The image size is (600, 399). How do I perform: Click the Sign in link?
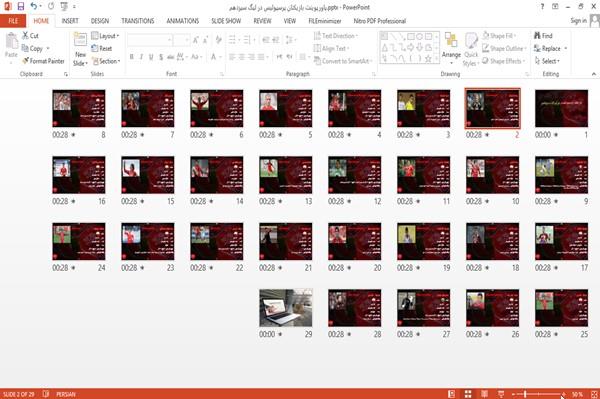[x=578, y=21]
